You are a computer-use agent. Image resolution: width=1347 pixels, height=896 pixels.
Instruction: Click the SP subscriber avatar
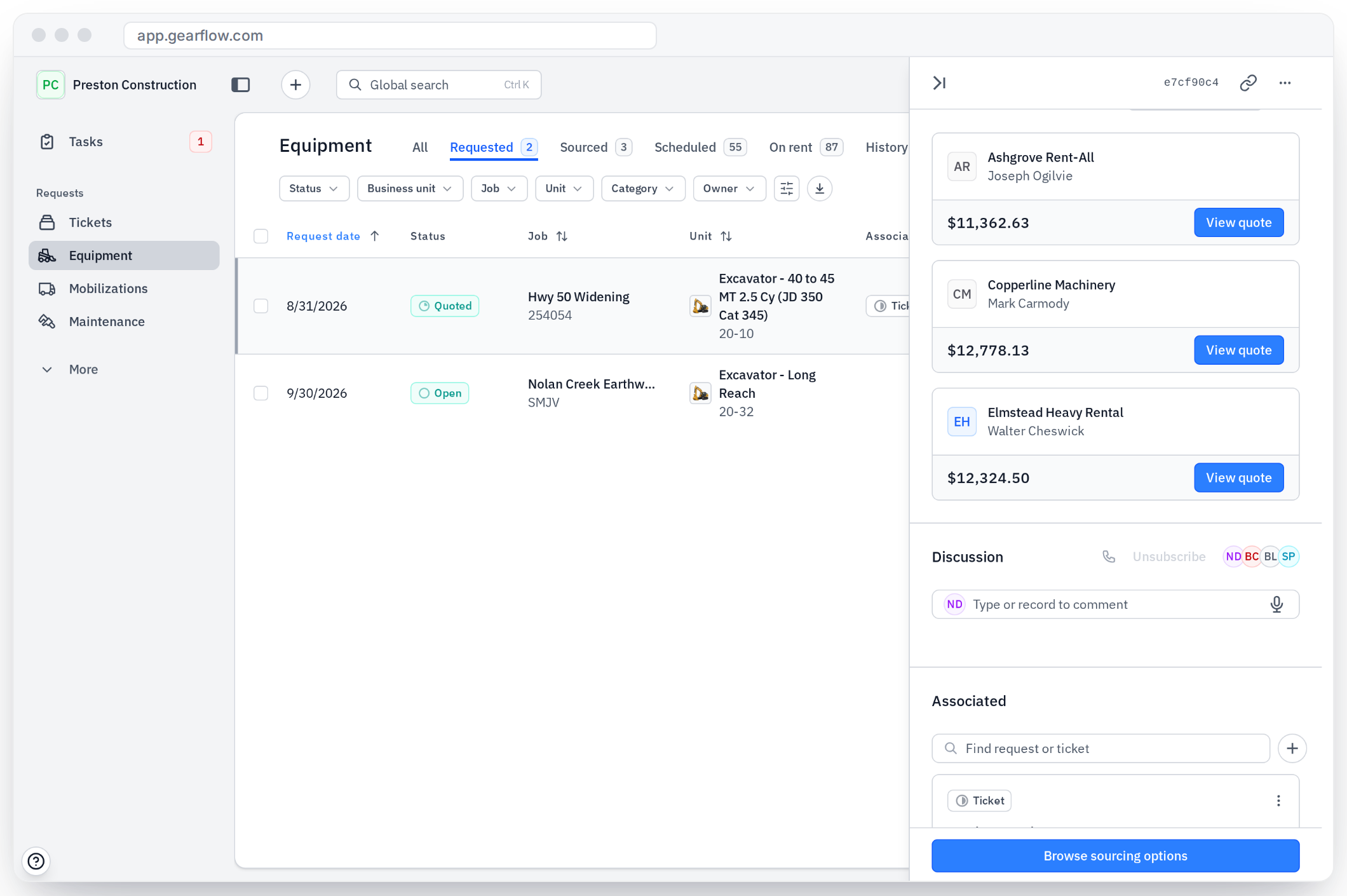pos(1289,557)
